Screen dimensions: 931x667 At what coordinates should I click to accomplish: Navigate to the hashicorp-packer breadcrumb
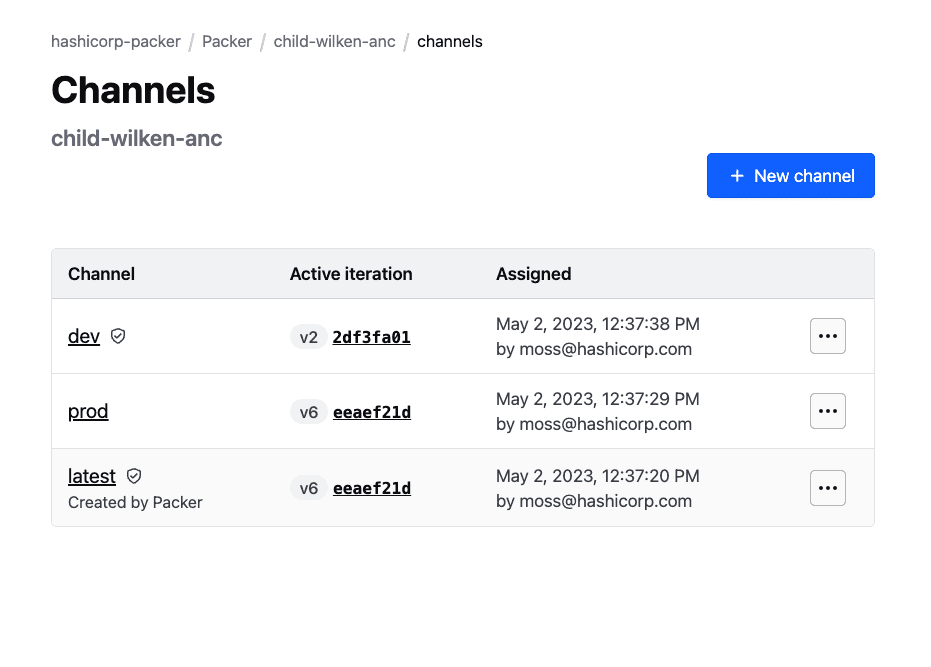(x=115, y=41)
